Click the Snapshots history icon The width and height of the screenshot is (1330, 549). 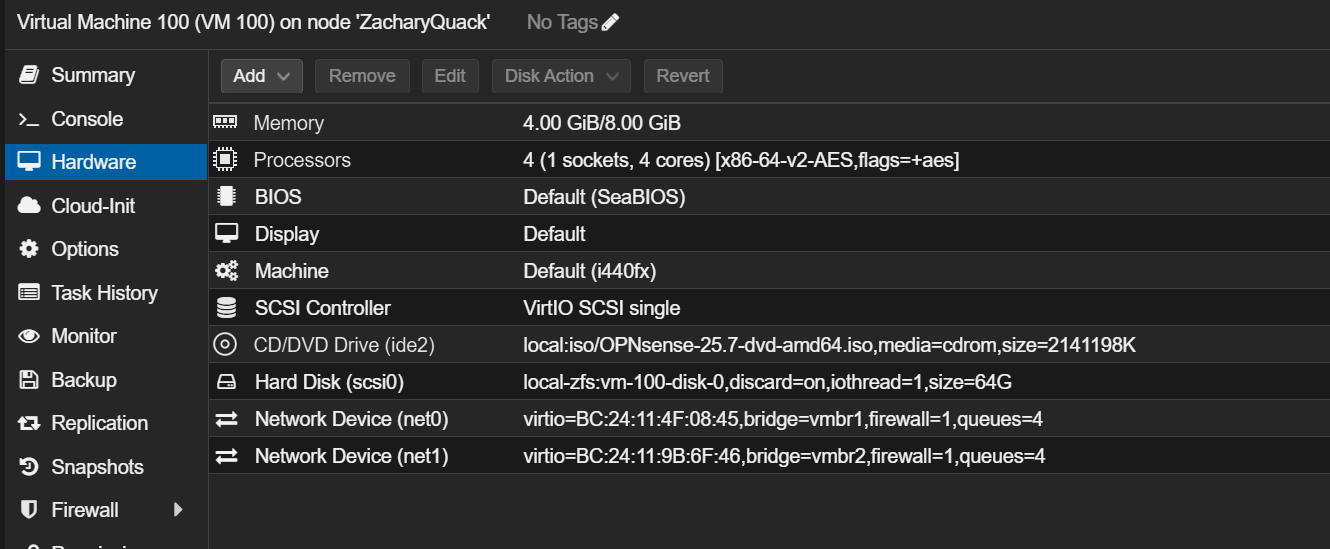30,467
